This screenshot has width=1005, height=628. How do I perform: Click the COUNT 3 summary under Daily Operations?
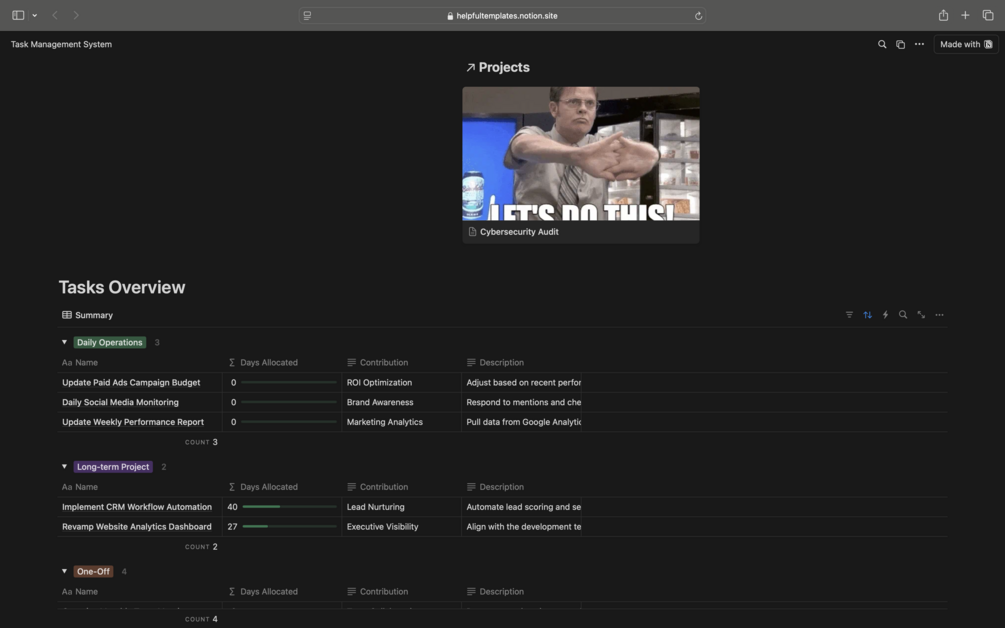[201, 442]
